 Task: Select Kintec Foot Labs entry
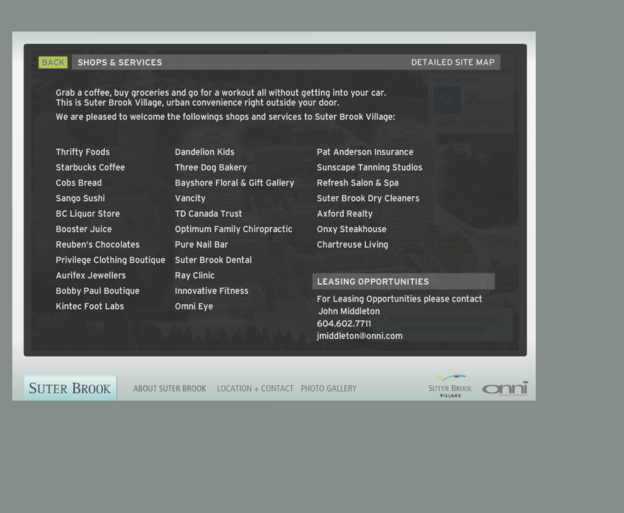(90, 306)
